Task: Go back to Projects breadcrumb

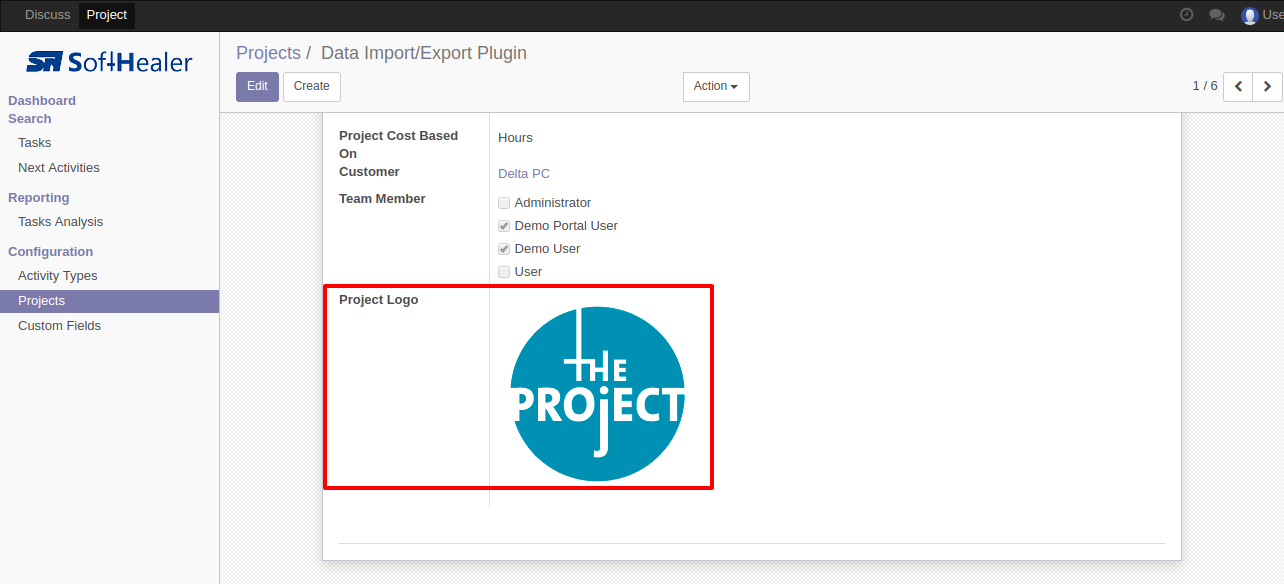Action: [268, 53]
